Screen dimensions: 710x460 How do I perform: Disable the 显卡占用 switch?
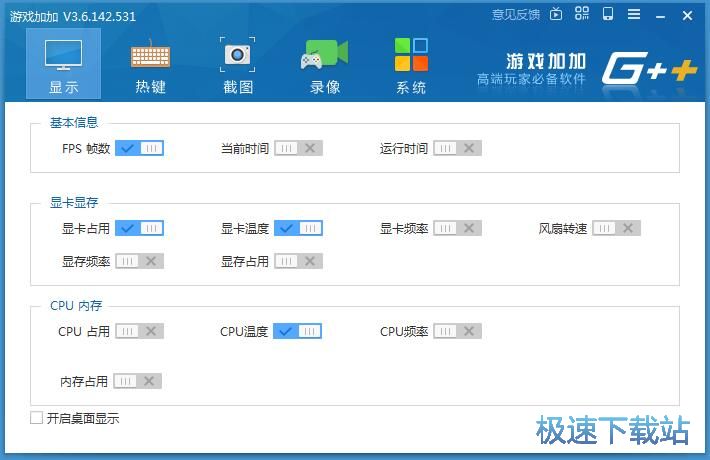(139, 228)
